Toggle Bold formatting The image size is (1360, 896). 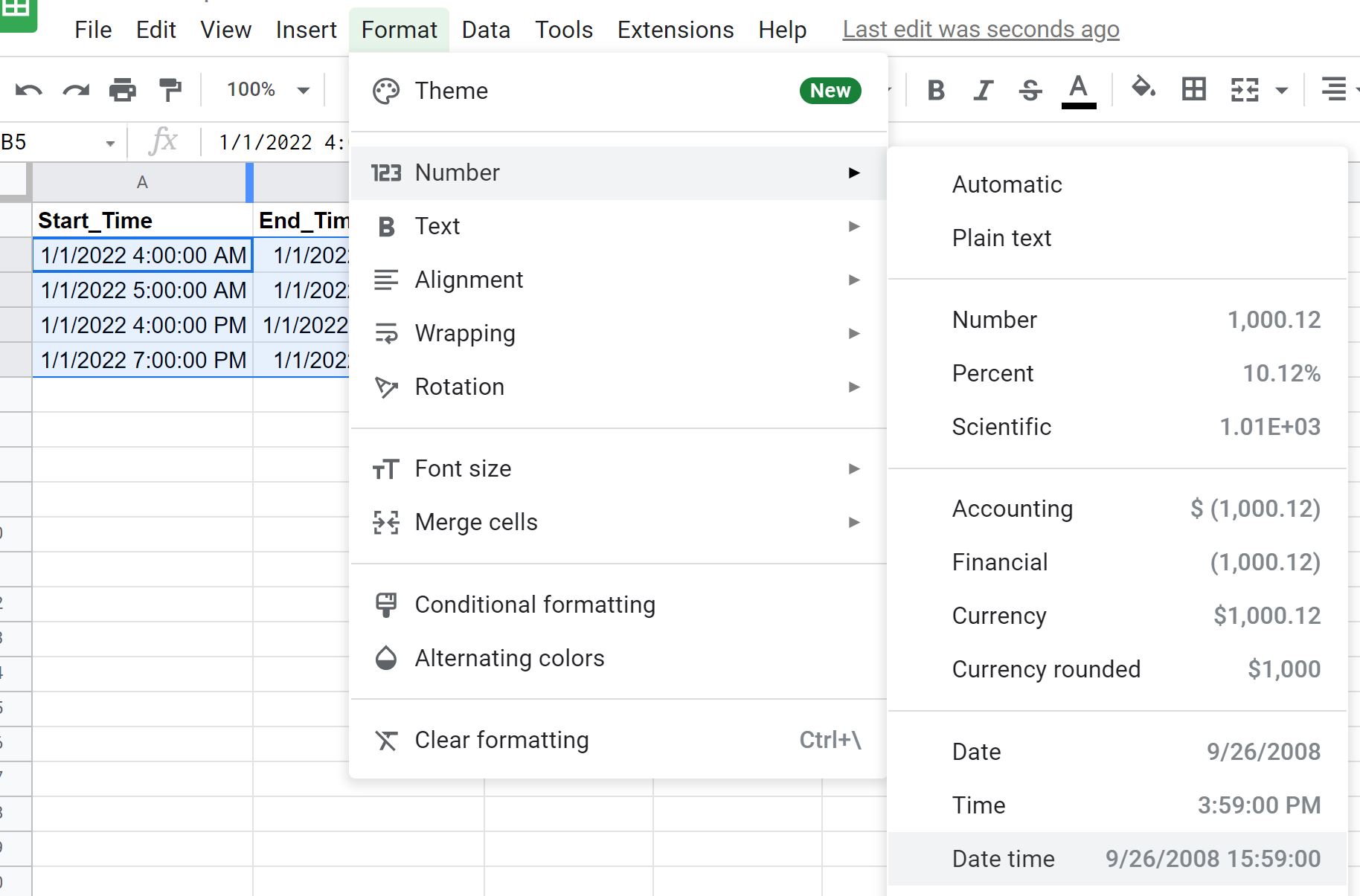click(x=936, y=90)
